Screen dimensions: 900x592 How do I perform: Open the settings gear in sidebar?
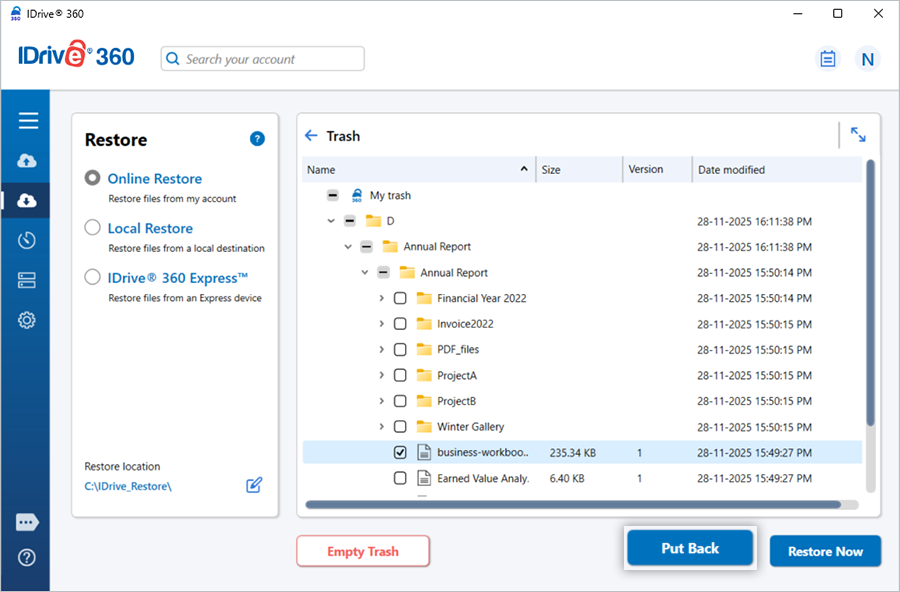(28, 320)
